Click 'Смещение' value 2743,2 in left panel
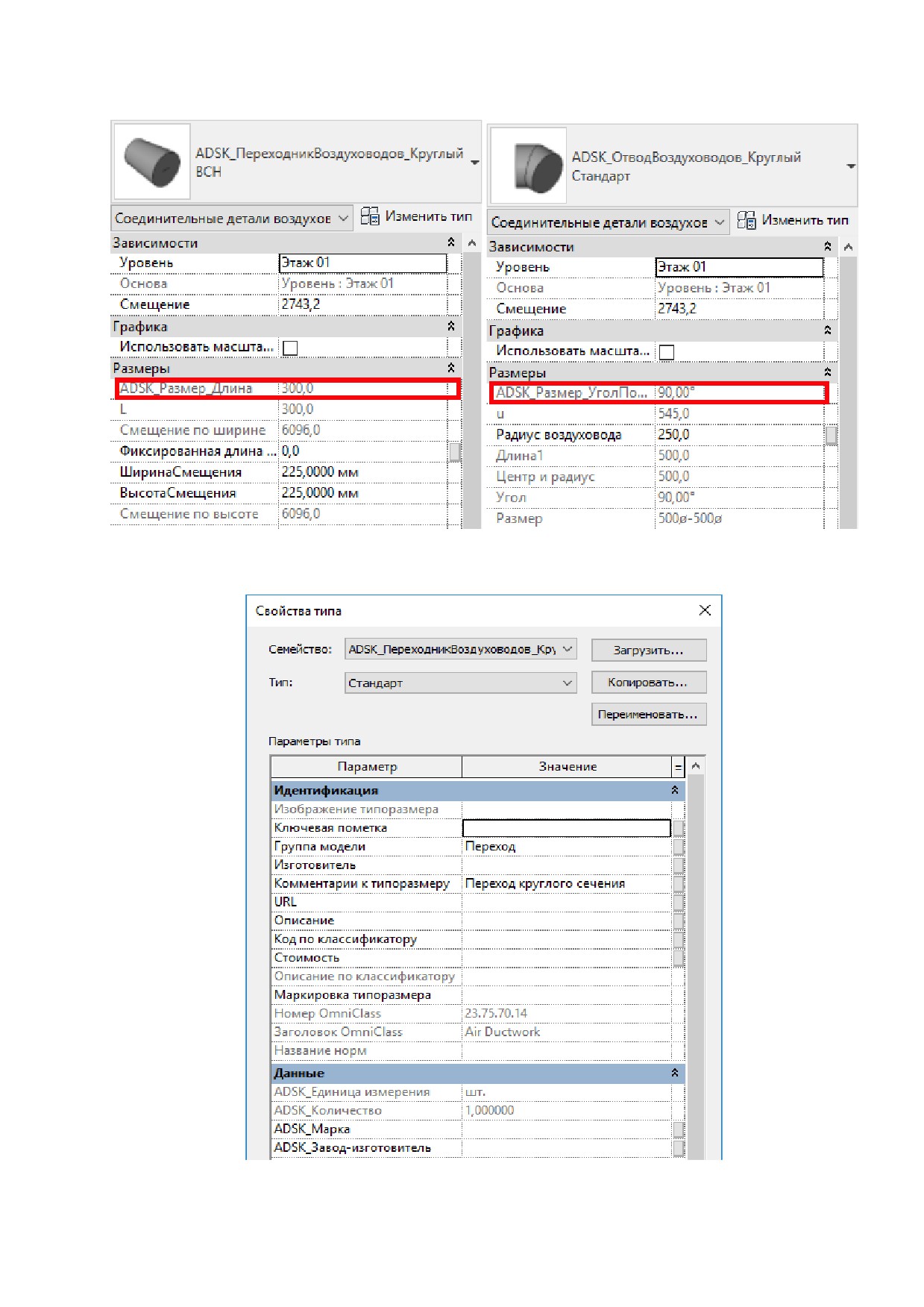The image size is (924, 1307). (363, 304)
